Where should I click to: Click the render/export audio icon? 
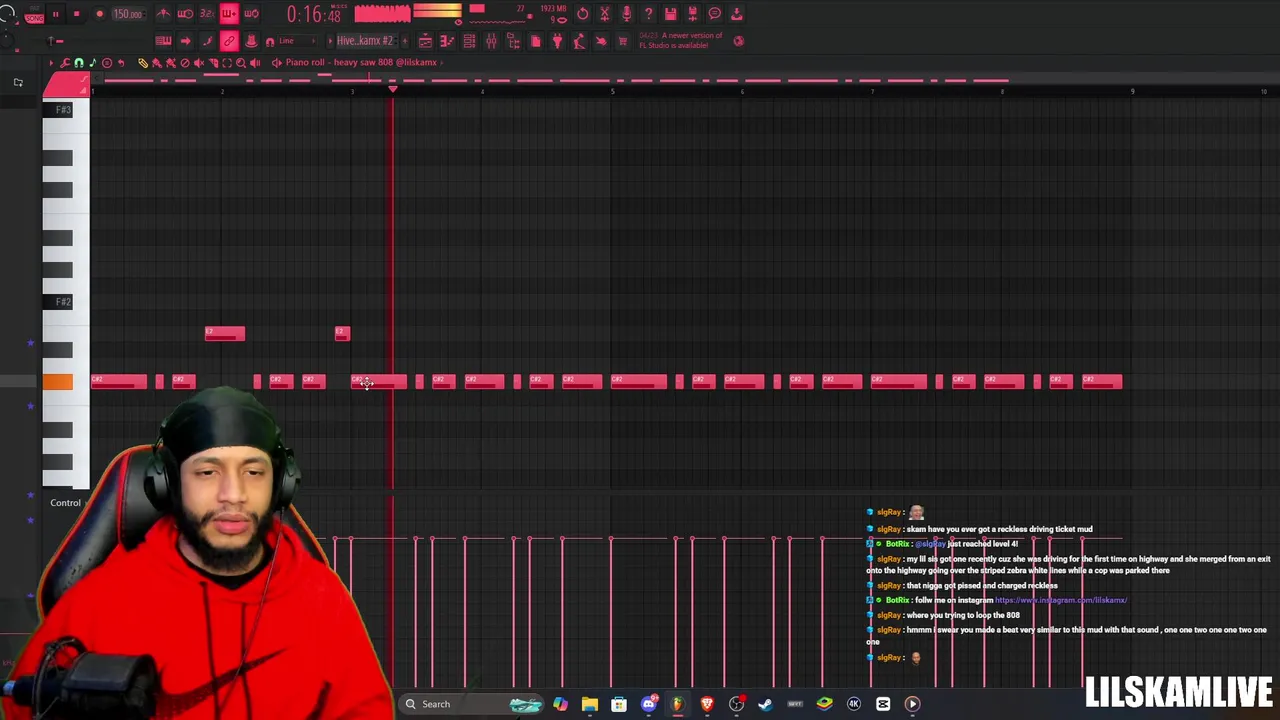[692, 14]
